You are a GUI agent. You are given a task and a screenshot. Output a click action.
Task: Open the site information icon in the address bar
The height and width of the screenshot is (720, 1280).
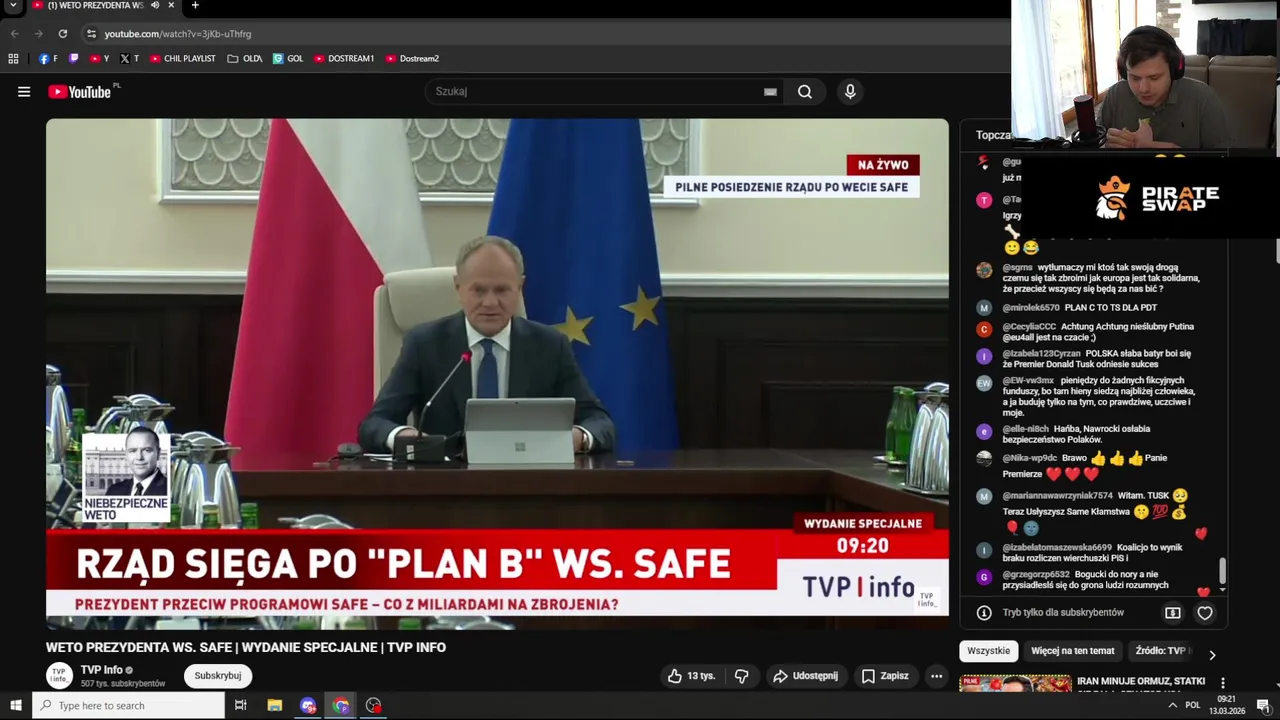coord(91,34)
